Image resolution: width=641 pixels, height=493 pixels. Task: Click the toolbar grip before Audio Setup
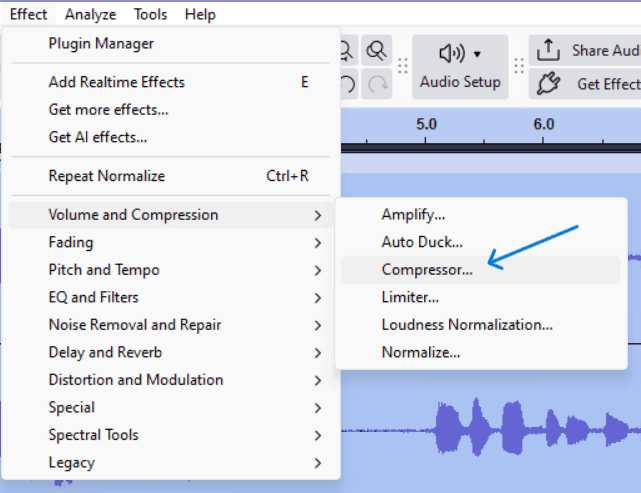(x=403, y=65)
